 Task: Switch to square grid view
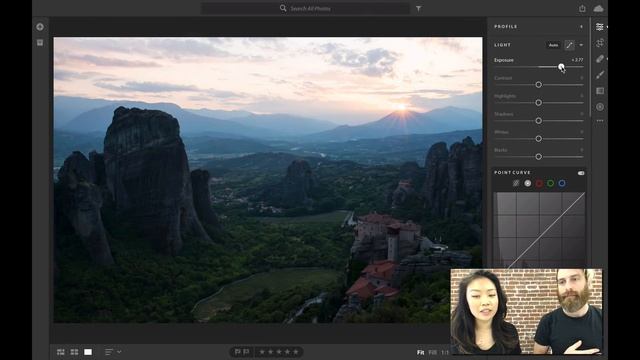(74, 352)
